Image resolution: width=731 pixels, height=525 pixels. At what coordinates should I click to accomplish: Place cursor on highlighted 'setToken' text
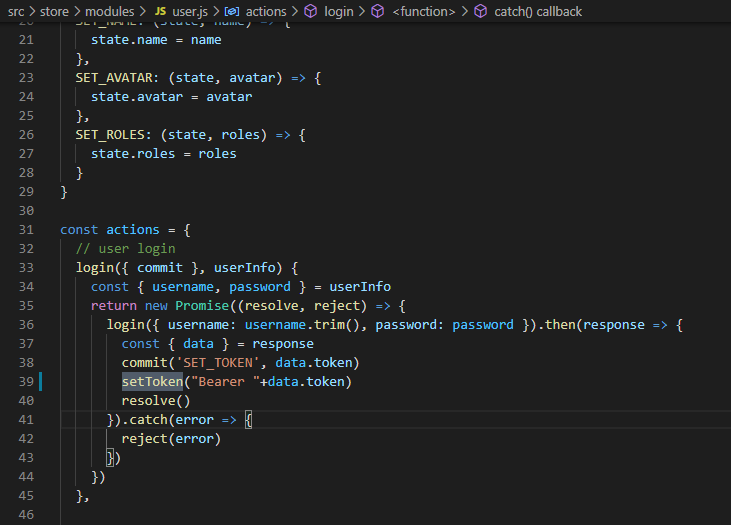(152, 382)
